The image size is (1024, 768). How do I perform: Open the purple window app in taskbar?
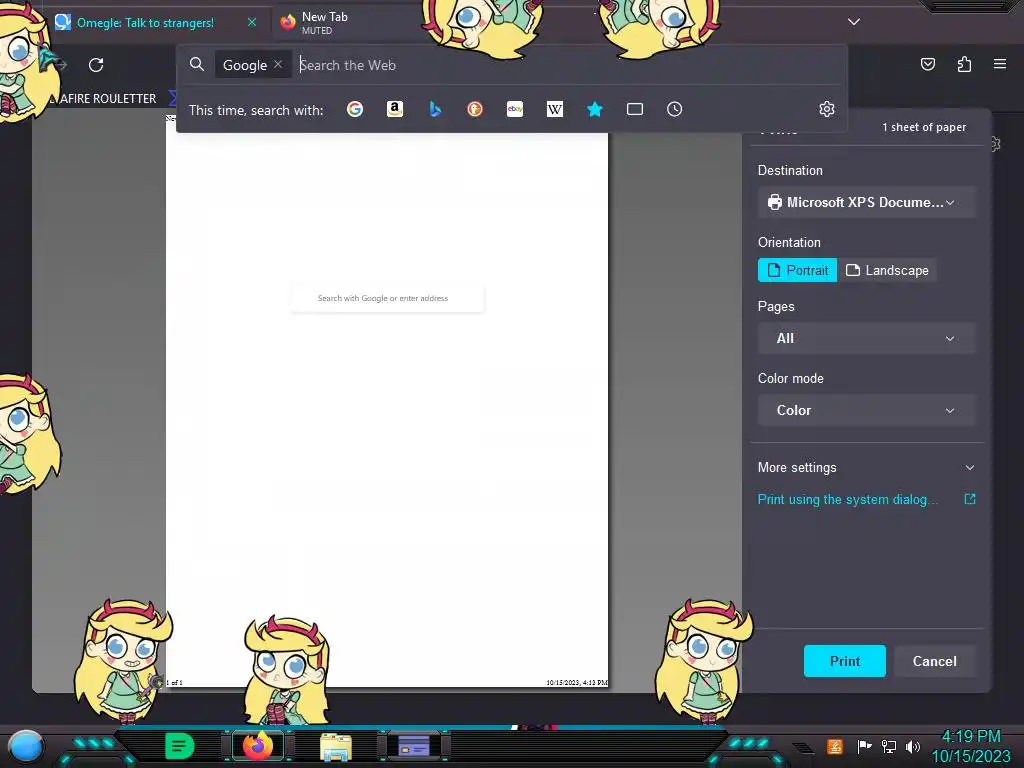[413, 746]
